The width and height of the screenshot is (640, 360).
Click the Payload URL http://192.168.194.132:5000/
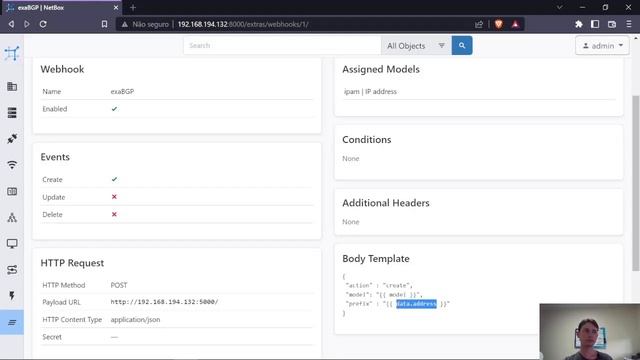[164, 302]
